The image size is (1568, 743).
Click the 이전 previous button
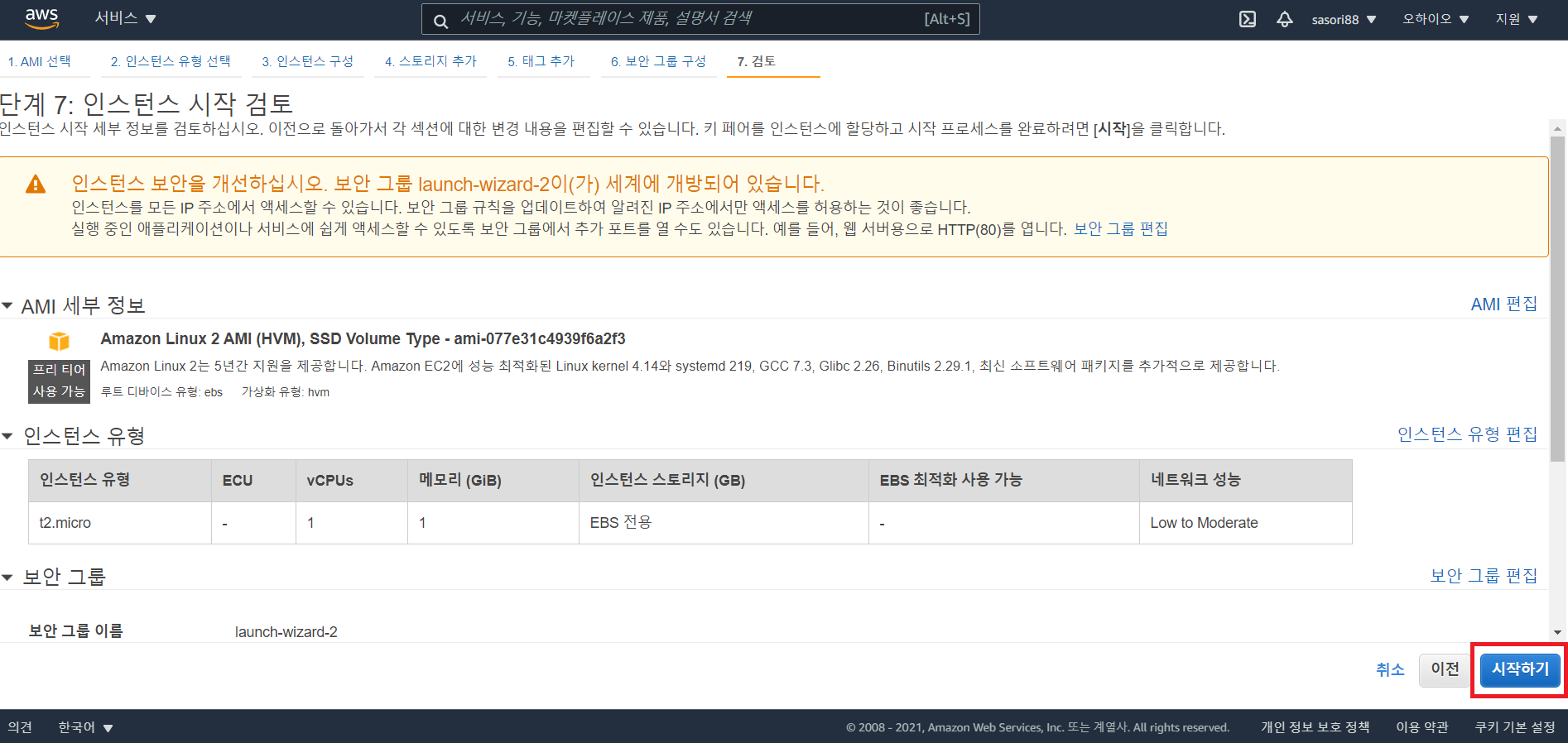click(1445, 669)
